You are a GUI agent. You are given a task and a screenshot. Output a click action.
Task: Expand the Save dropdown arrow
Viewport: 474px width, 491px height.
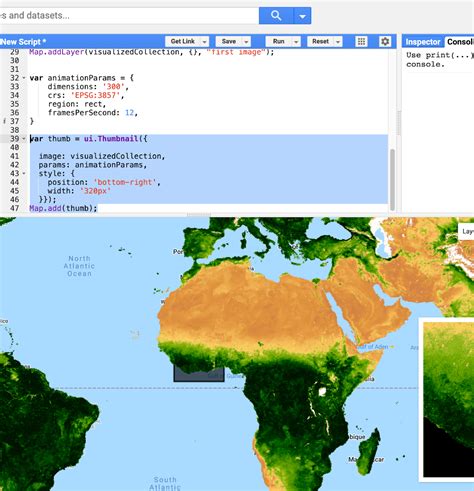pyautogui.click(x=246, y=42)
